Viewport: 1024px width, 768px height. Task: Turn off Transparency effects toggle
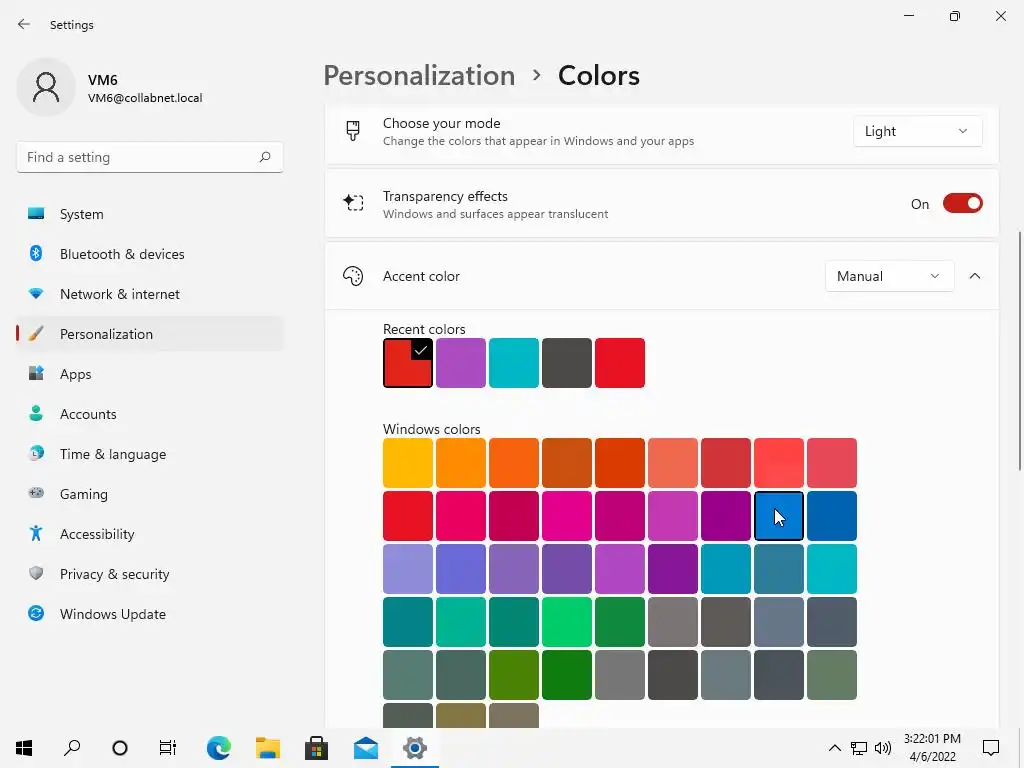(963, 203)
